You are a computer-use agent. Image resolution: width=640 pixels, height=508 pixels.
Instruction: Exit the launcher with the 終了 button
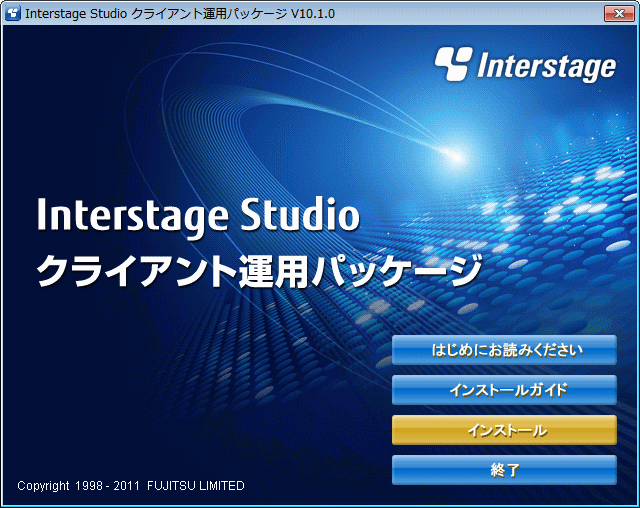coord(504,470)
